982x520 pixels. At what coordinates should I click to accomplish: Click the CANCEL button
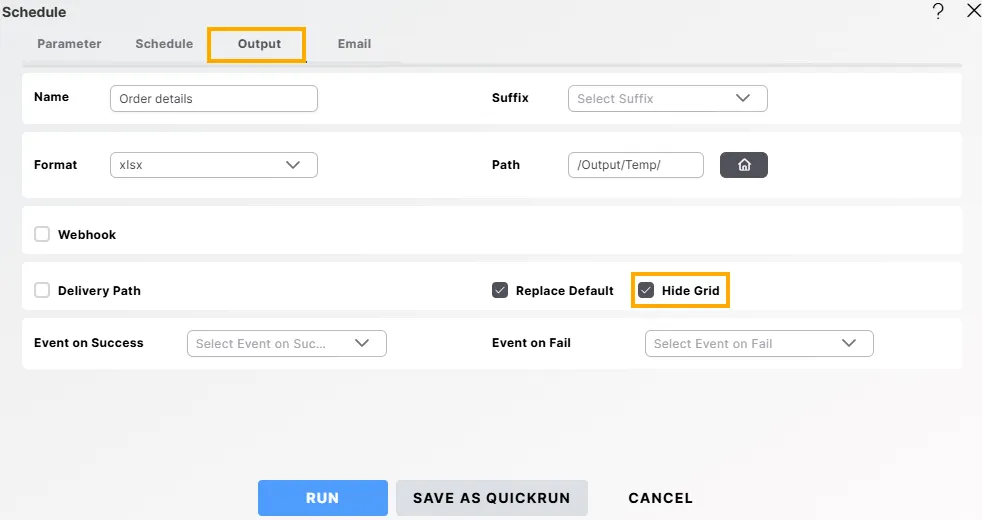(x=660, y=498)
